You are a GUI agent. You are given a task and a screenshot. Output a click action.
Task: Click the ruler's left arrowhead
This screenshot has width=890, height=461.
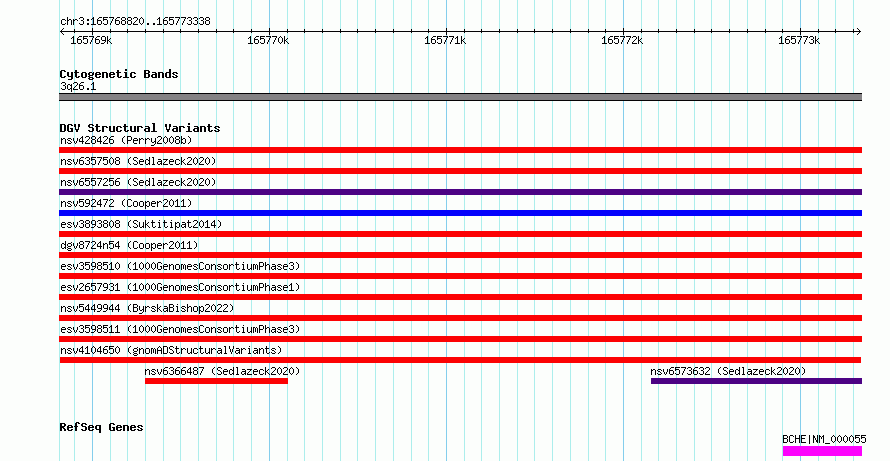[x=62, y=32]
